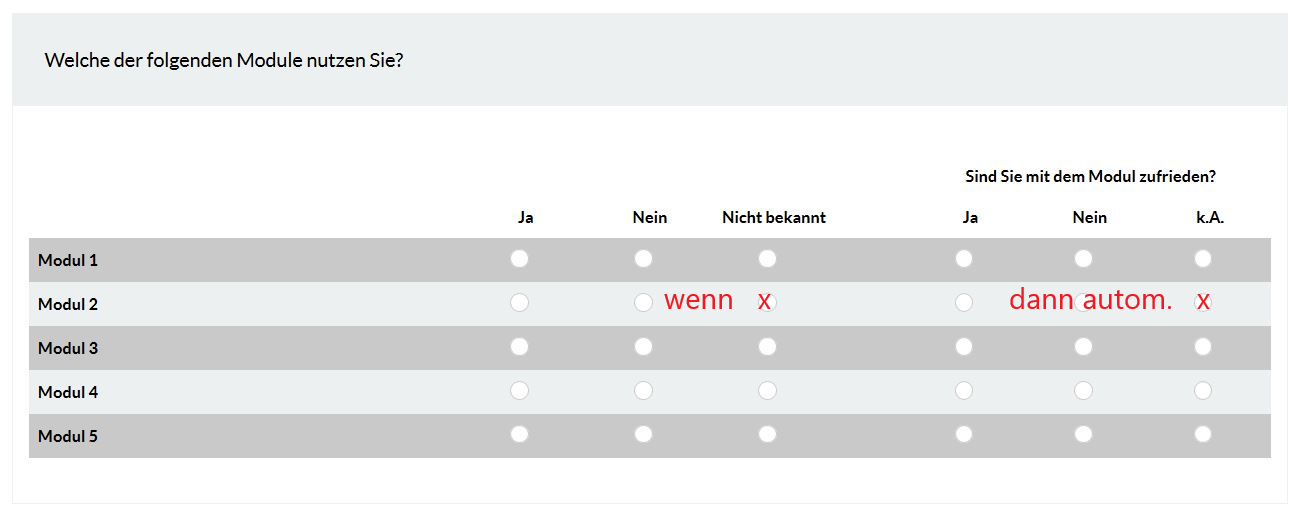Mark Modul 5 as 'Nicht bekannt'
The width and height of the screenshot is (1303, 517).
[x=767, y=435]
